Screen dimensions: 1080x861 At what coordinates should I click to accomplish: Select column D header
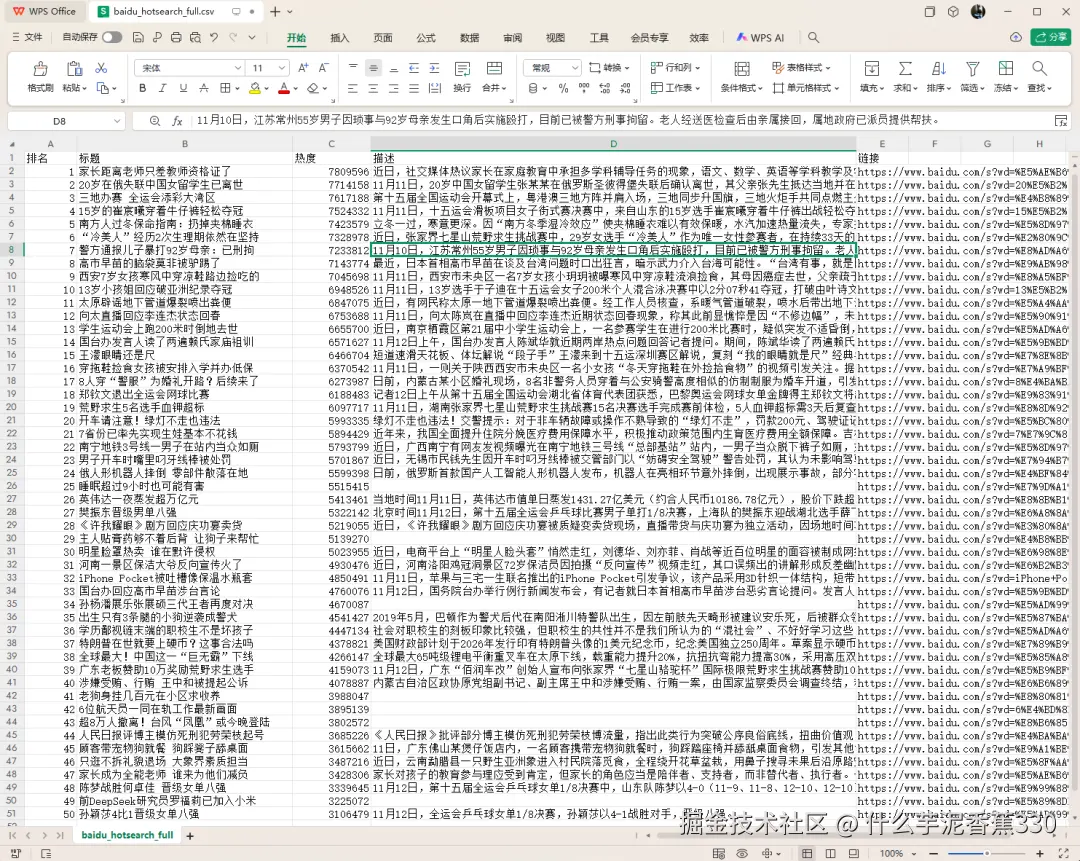[x=613, y=144]
